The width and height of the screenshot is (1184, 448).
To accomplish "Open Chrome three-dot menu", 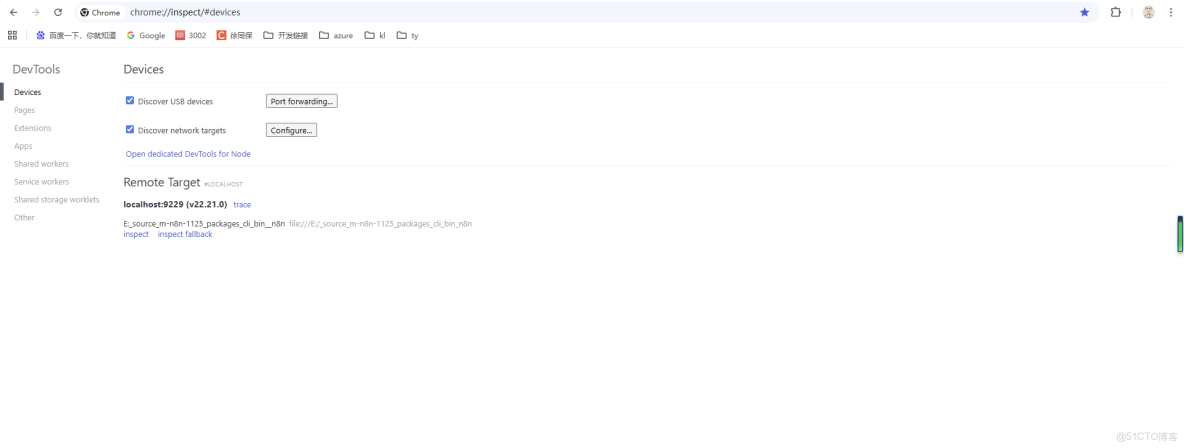I will click(x=1170, y=12).
